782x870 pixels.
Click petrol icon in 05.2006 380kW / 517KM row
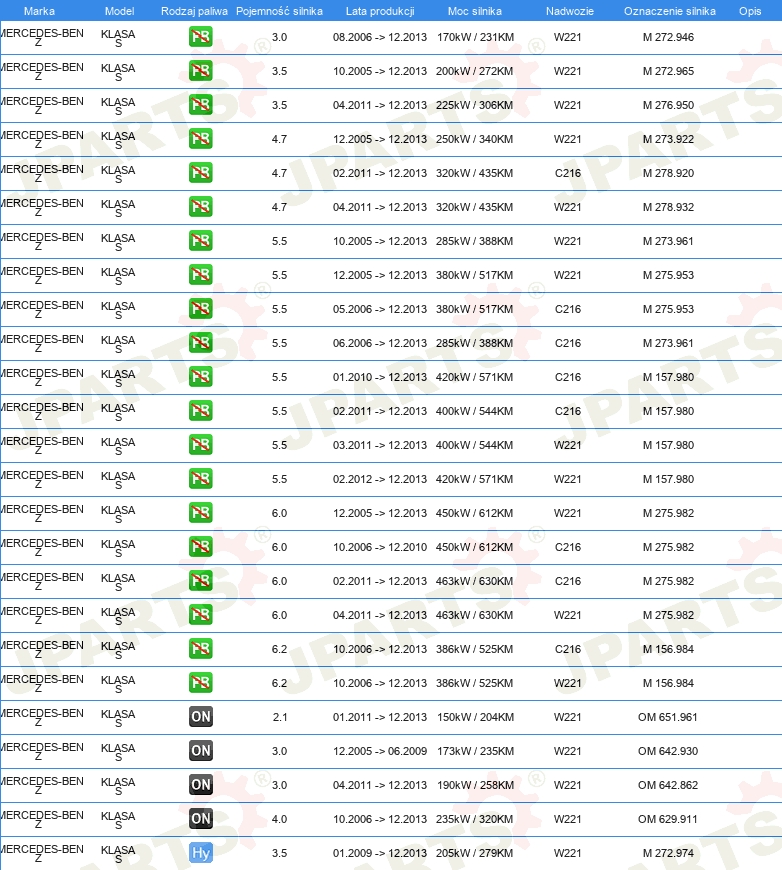point(200,309)
